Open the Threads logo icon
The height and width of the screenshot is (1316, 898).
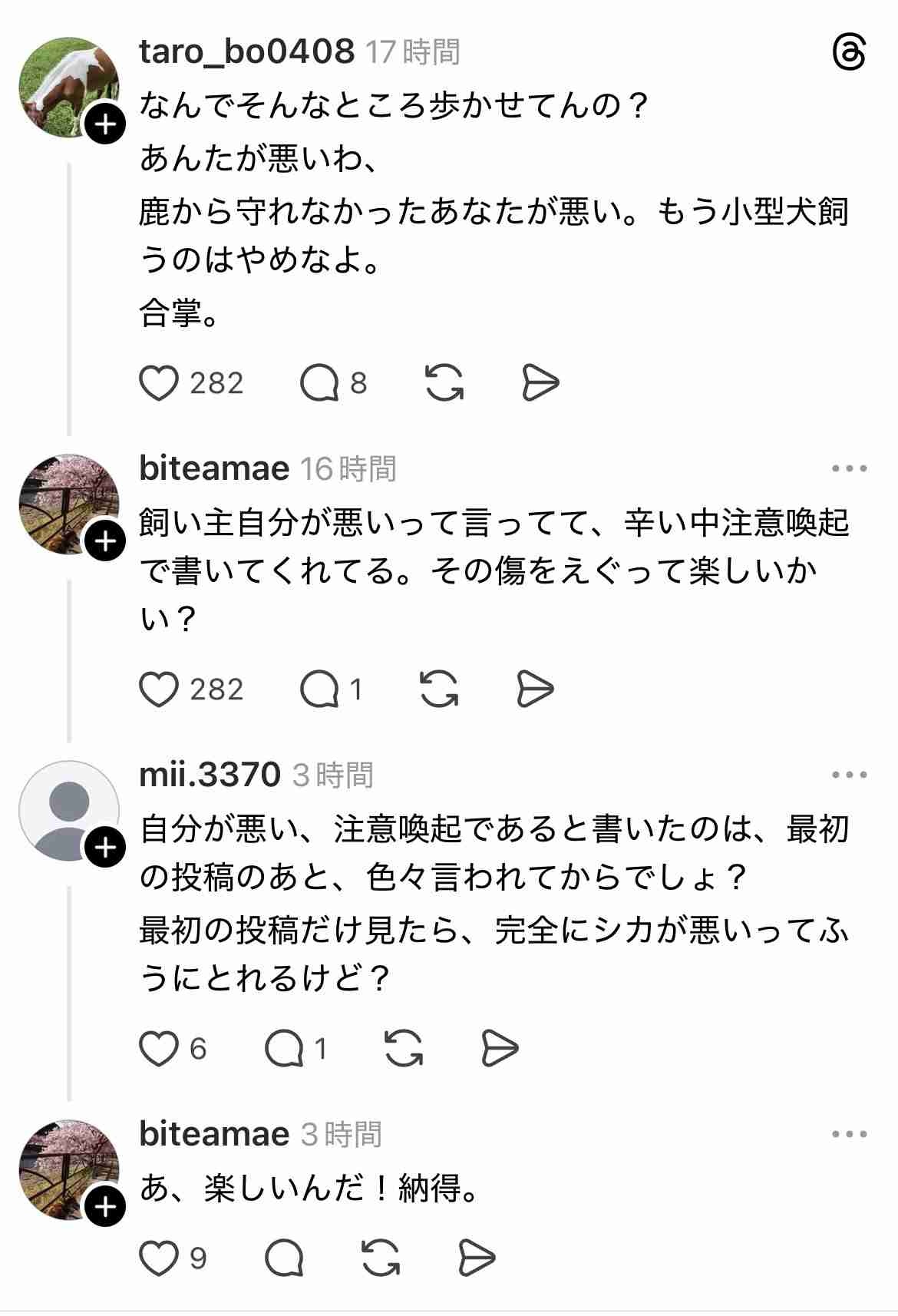pos(849,55)
